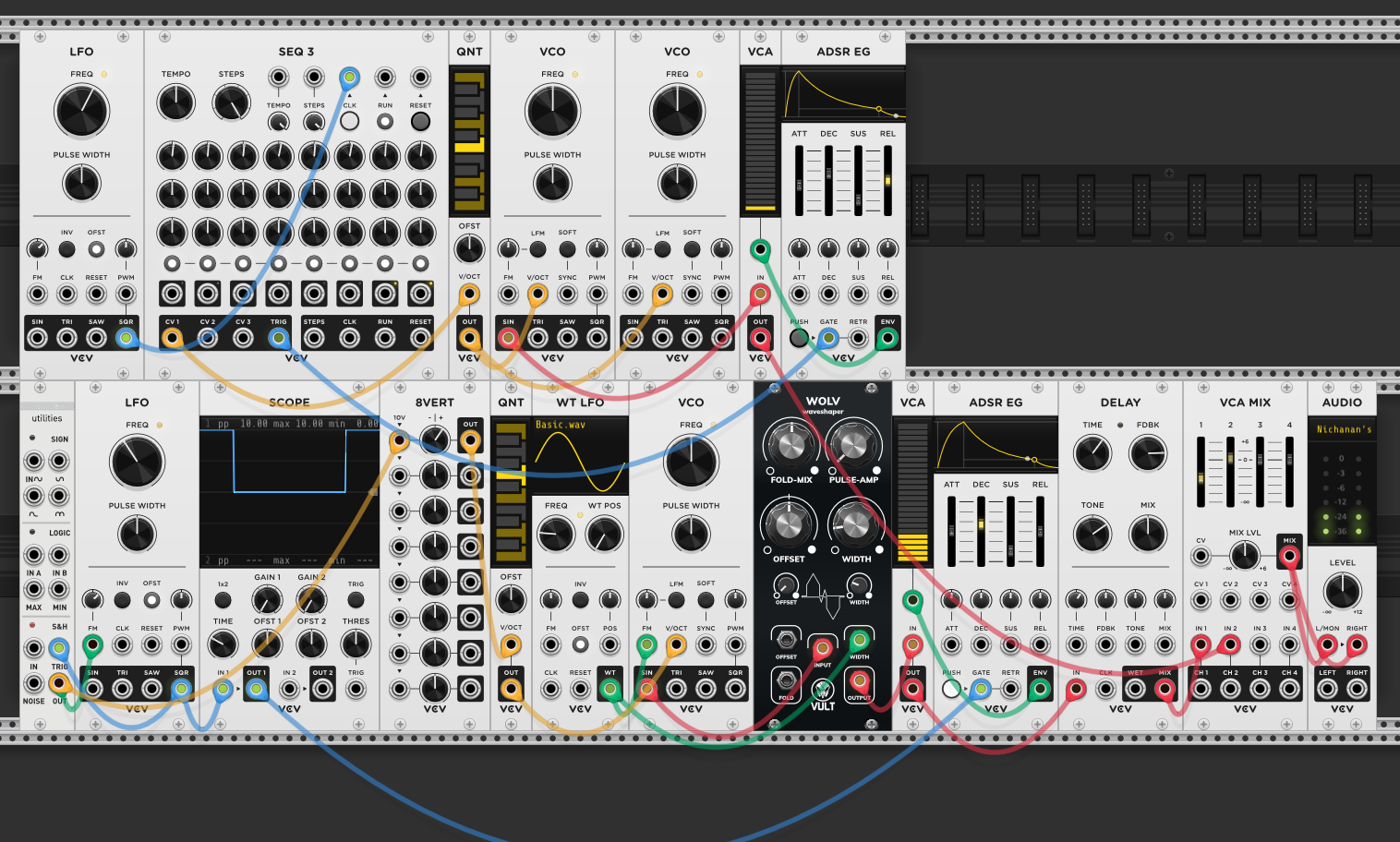
Task: Click the SCOPE IN 1 jack
Action: (223, 689)
